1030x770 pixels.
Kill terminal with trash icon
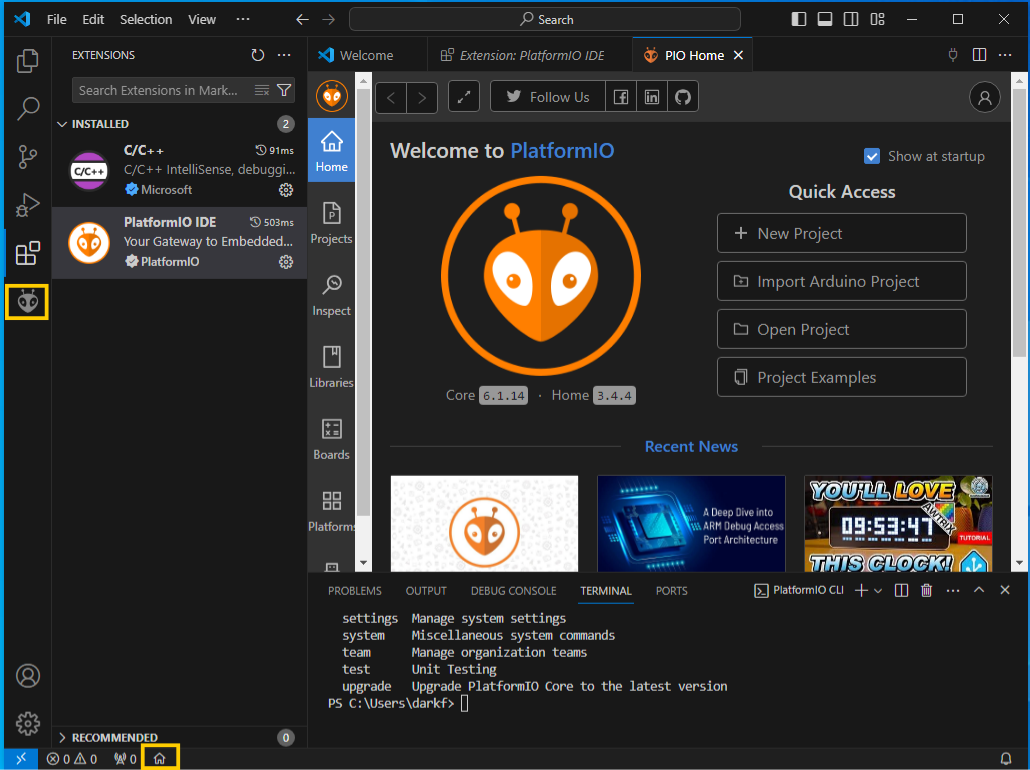[x=926, y=591]
